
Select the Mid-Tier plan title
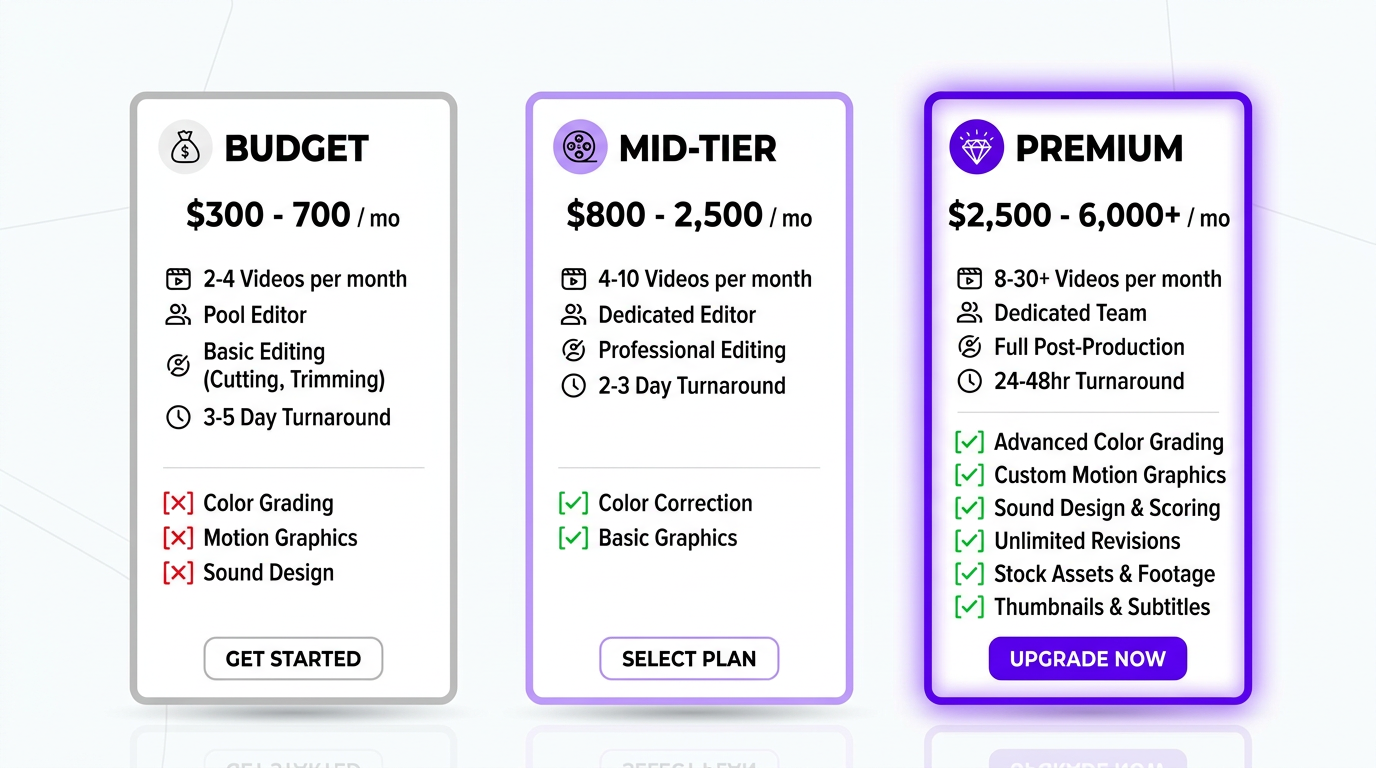tap(698, 147)
